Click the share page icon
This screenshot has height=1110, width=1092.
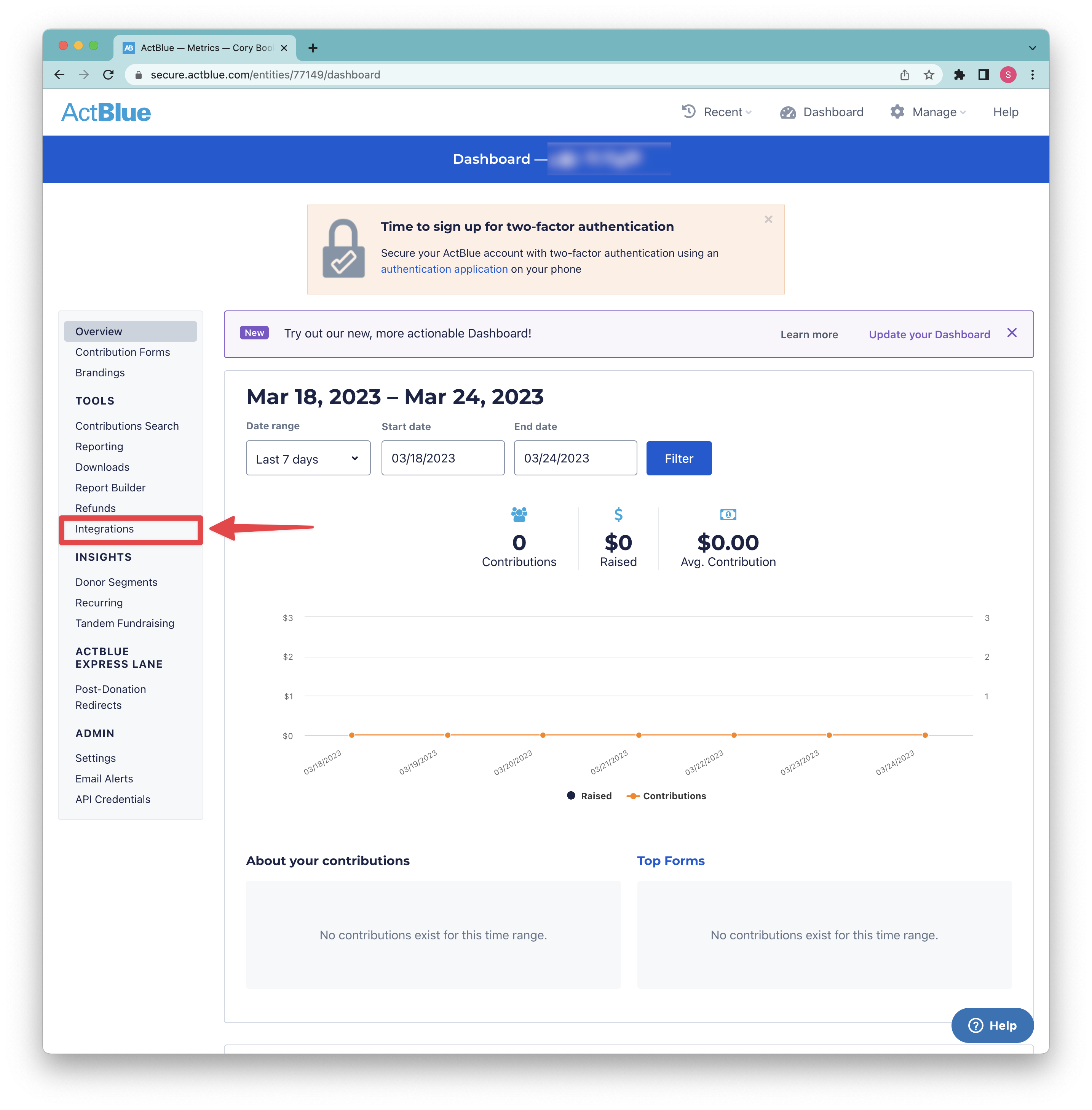904,75
